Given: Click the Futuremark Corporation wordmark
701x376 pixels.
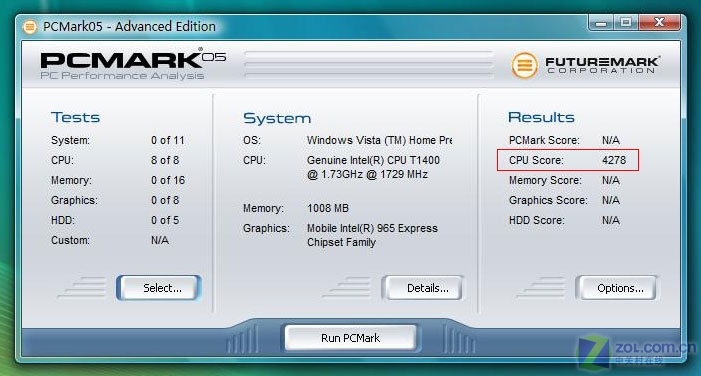Looking at the screenshot, I should point(602,65).
